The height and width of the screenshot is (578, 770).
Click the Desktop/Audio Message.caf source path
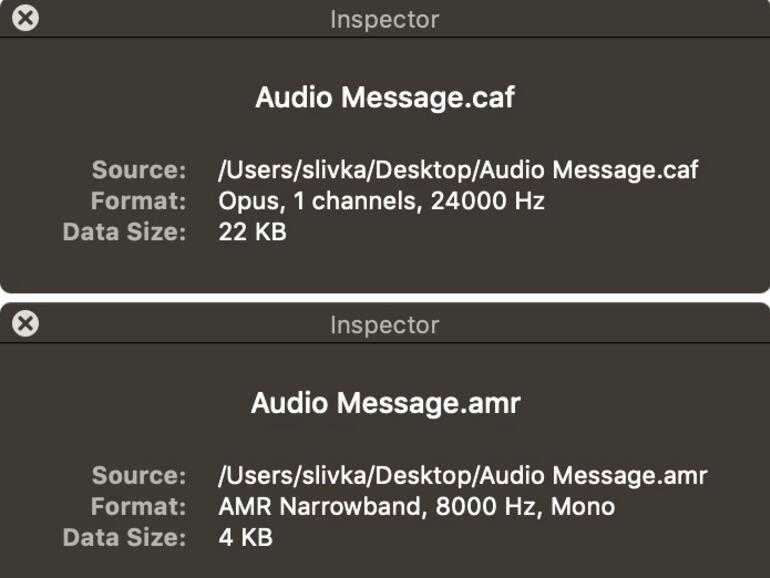coord(458,169)
